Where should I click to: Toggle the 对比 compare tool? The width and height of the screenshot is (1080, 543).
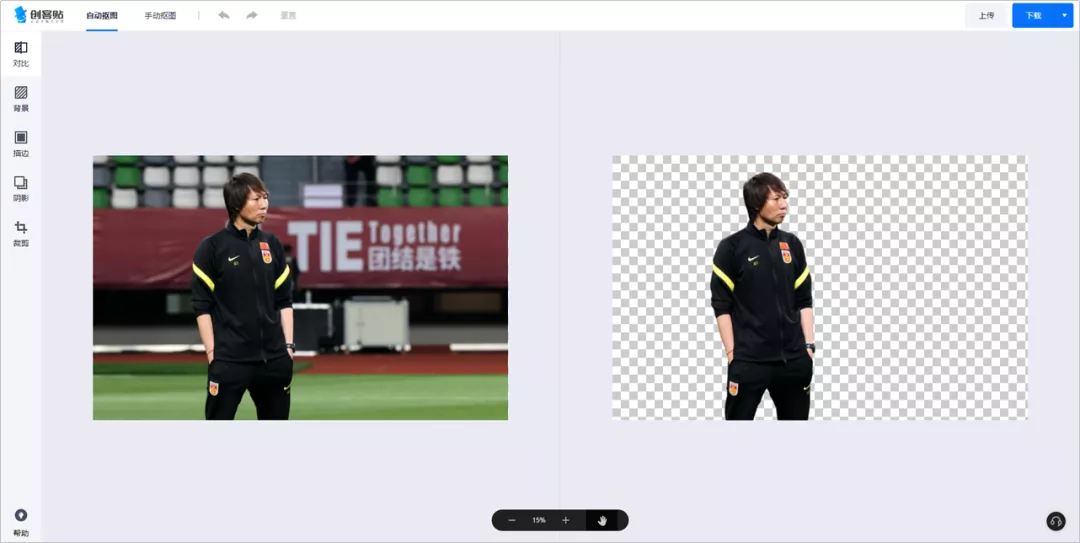tap(21, 54)
